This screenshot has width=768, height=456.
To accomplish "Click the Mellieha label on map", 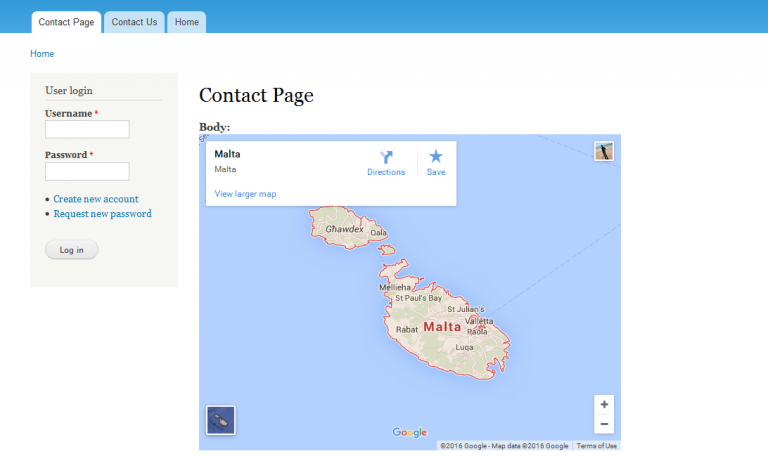I will pos(395,287).
